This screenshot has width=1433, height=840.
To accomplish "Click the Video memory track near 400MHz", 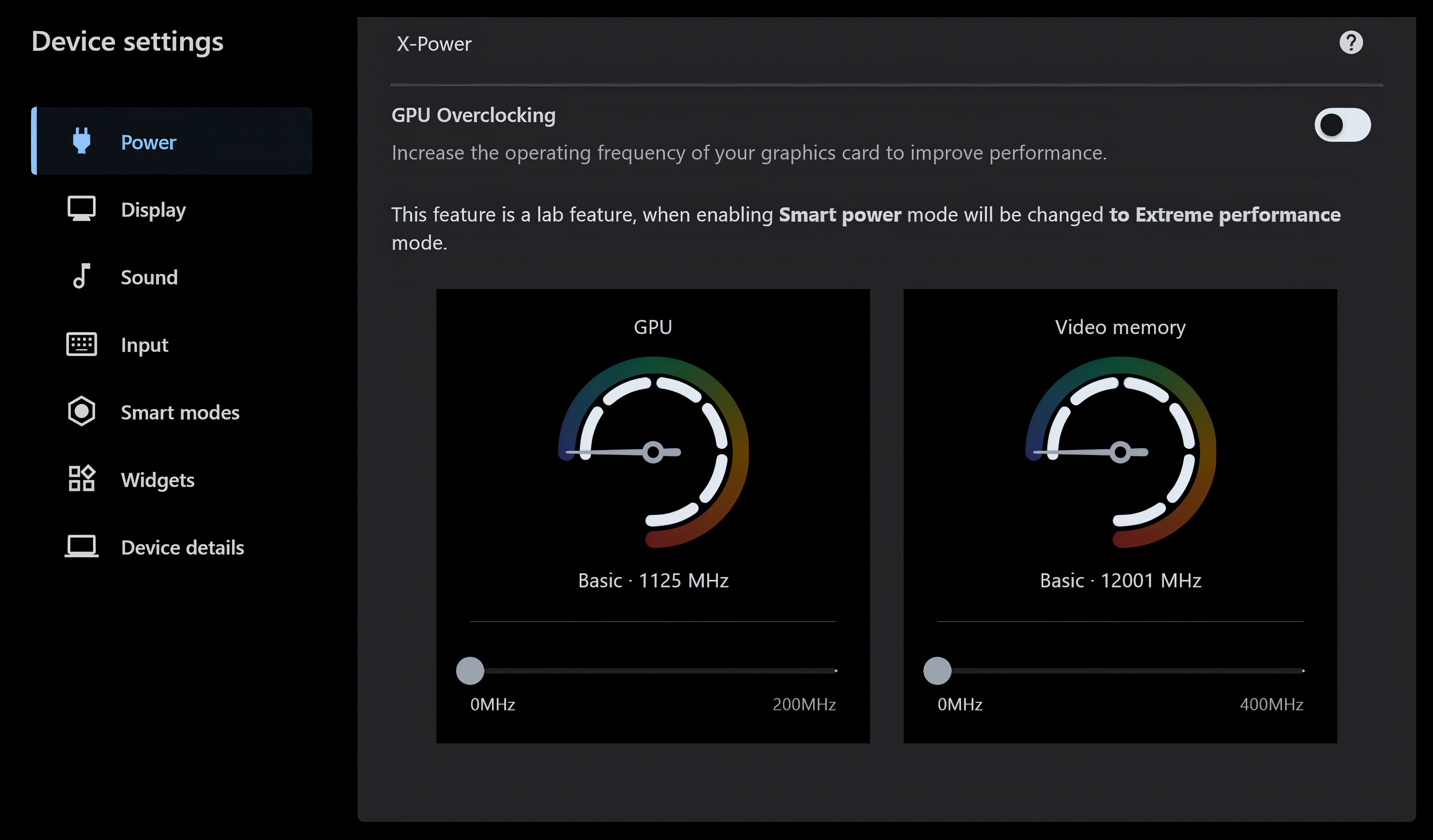I will [1298, 671].
